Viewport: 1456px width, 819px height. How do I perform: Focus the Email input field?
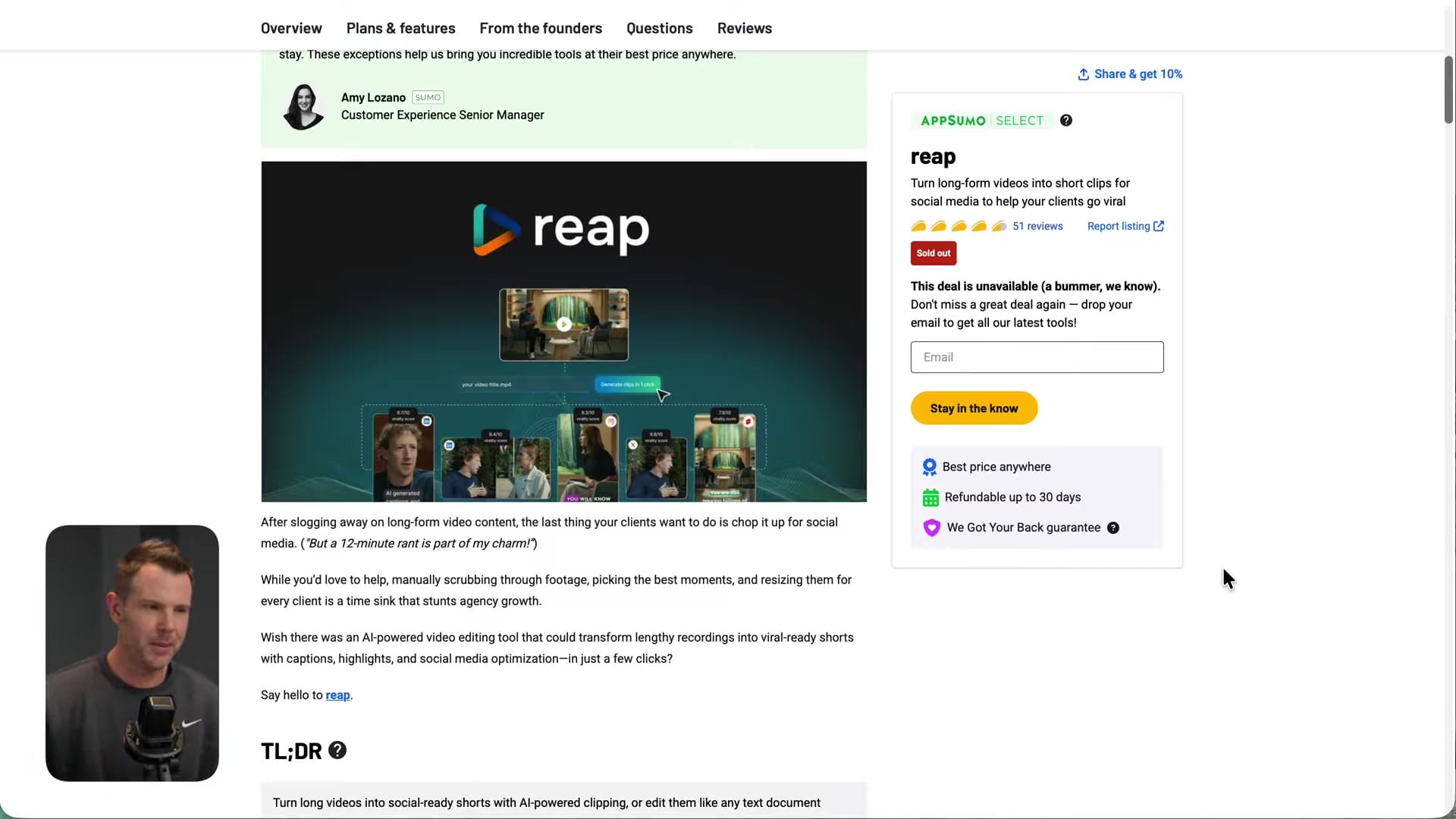click(1037, 357)
